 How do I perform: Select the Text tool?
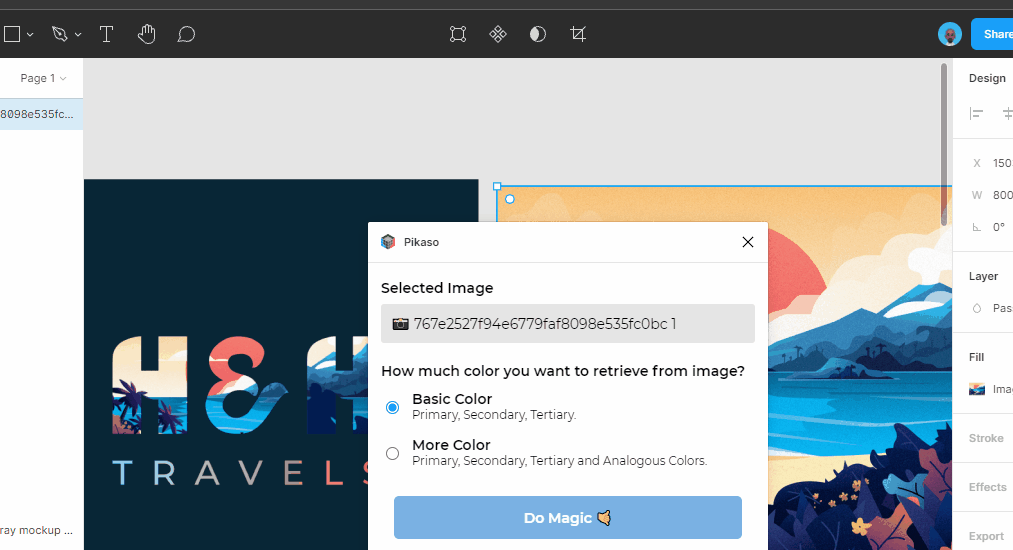[107, 34]
